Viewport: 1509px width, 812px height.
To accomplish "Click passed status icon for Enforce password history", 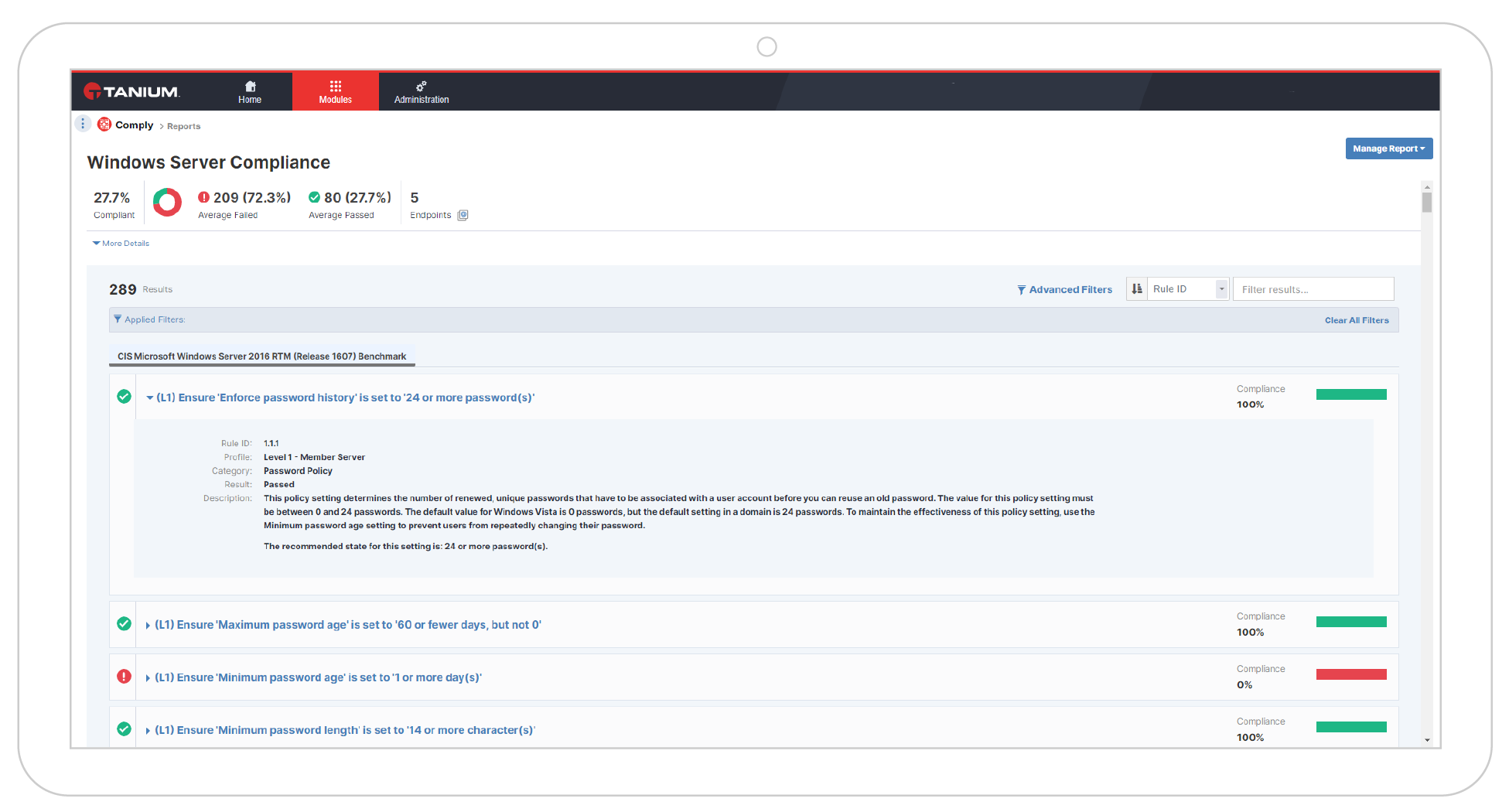I will click(124, 397).
